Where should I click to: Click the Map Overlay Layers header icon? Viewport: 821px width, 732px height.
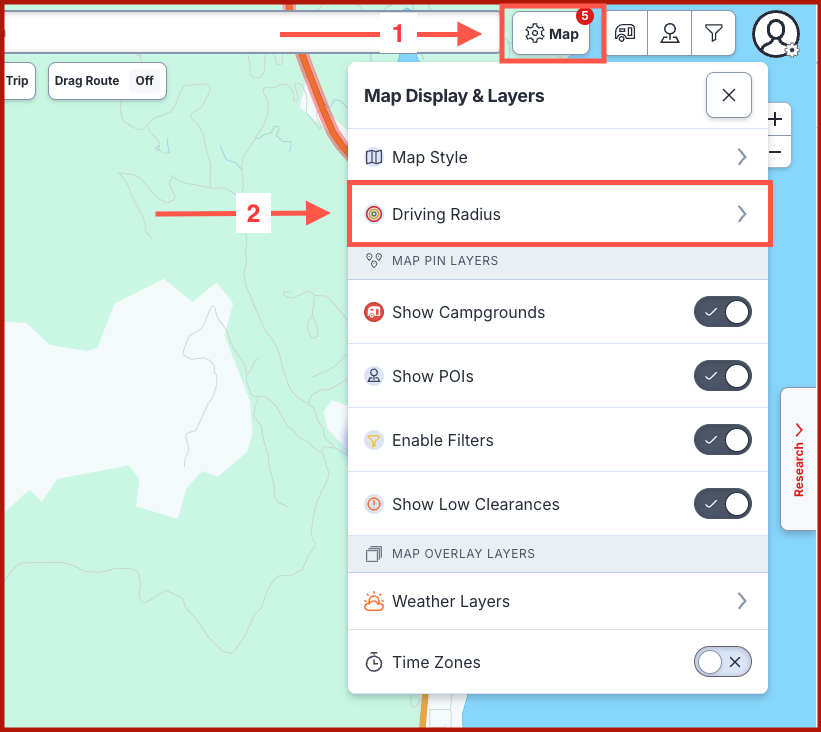(373, 553)
